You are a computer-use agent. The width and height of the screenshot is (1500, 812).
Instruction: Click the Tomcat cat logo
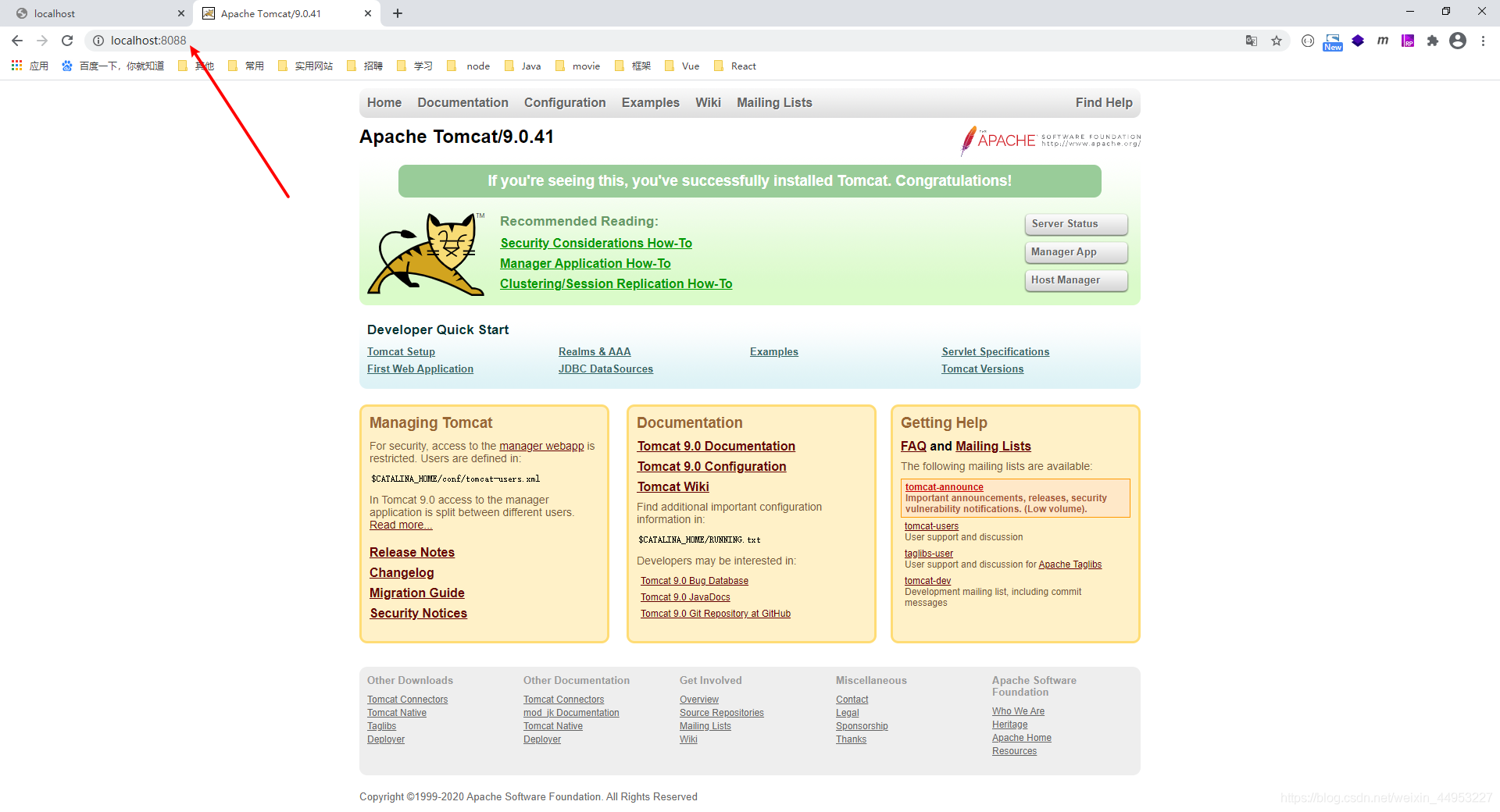(x=426, y=254)
